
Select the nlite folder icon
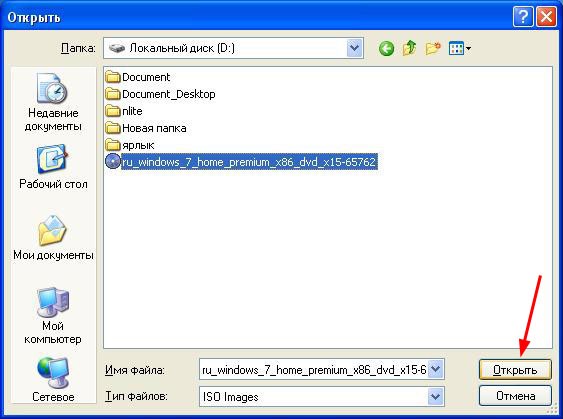pyautogui.click(x=113, y=111)
